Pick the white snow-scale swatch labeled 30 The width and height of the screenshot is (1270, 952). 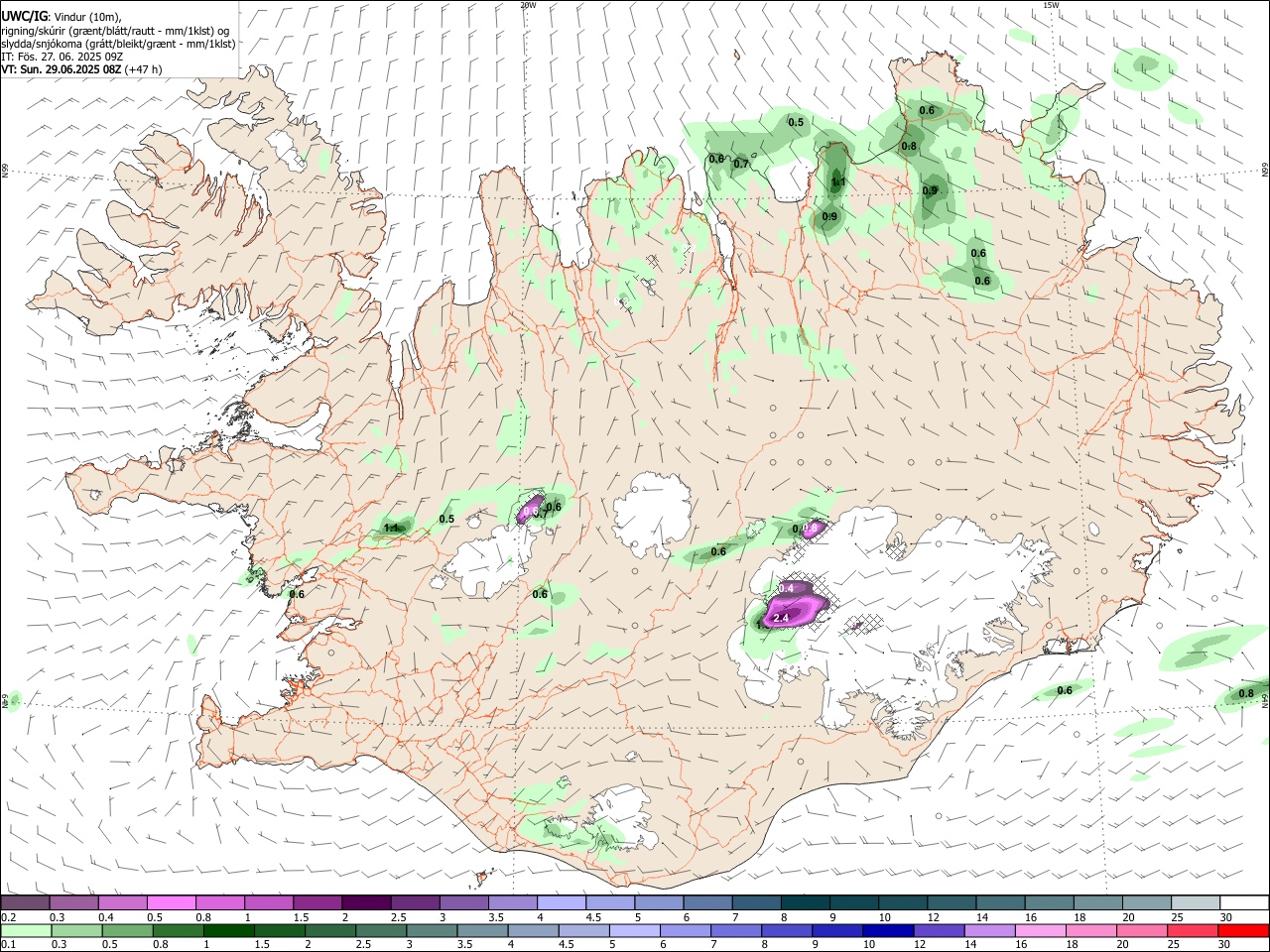[1242, 902]
